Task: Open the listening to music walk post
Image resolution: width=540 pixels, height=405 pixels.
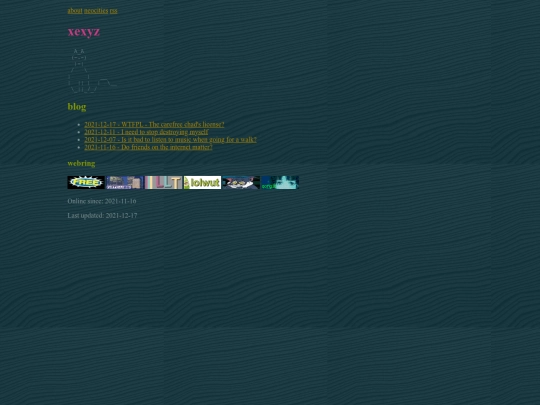Action: click(170, 139)
